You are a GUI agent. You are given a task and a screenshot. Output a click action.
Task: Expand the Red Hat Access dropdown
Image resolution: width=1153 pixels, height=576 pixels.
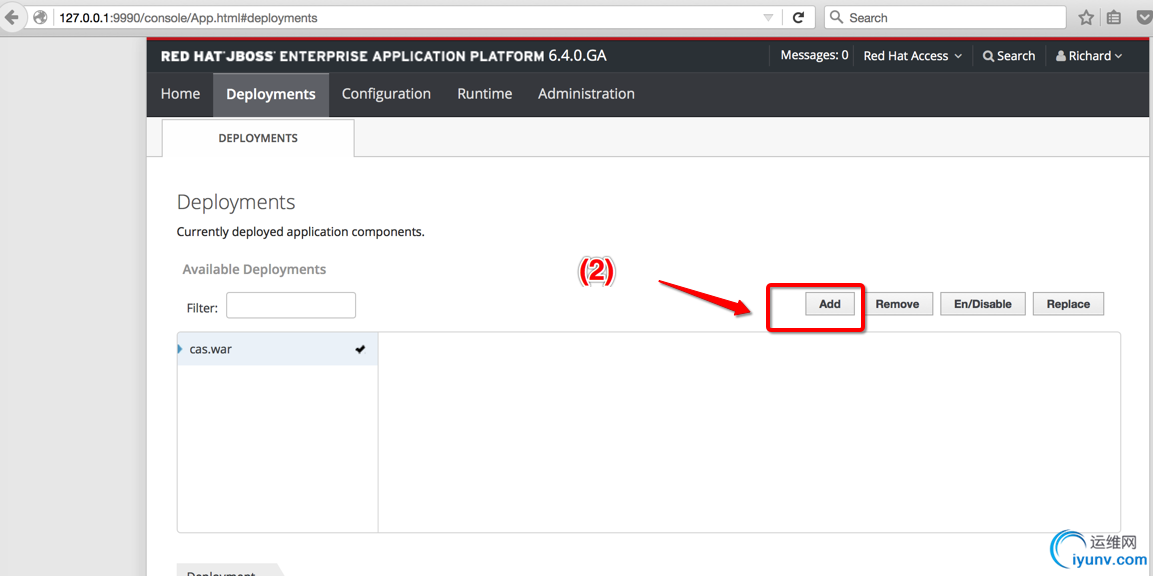coord(913,56)
